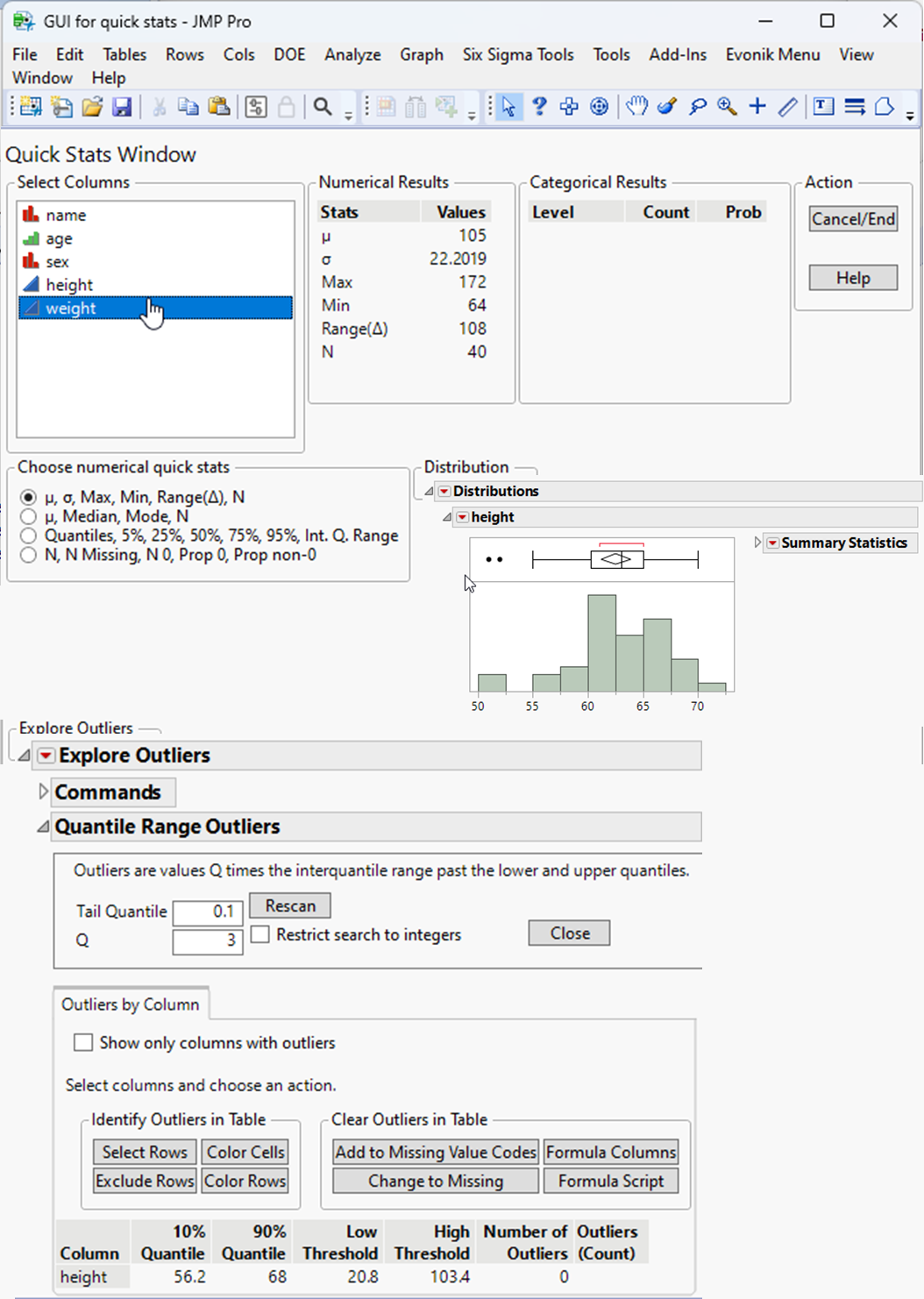924x1299 pixels.
Task: Choose the Brush tool
Action: coord(668,106)
